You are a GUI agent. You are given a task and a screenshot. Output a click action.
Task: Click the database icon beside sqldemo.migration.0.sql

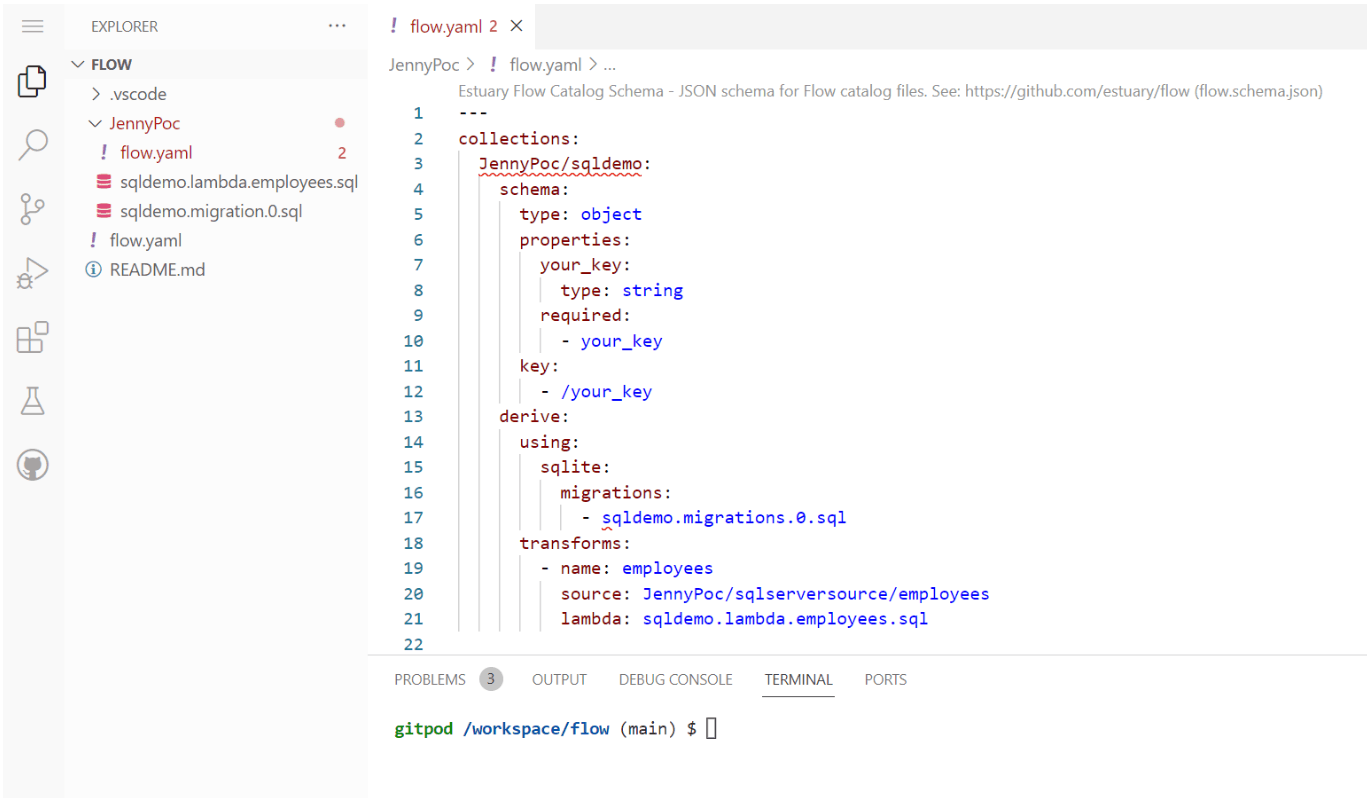pos(104,211)
